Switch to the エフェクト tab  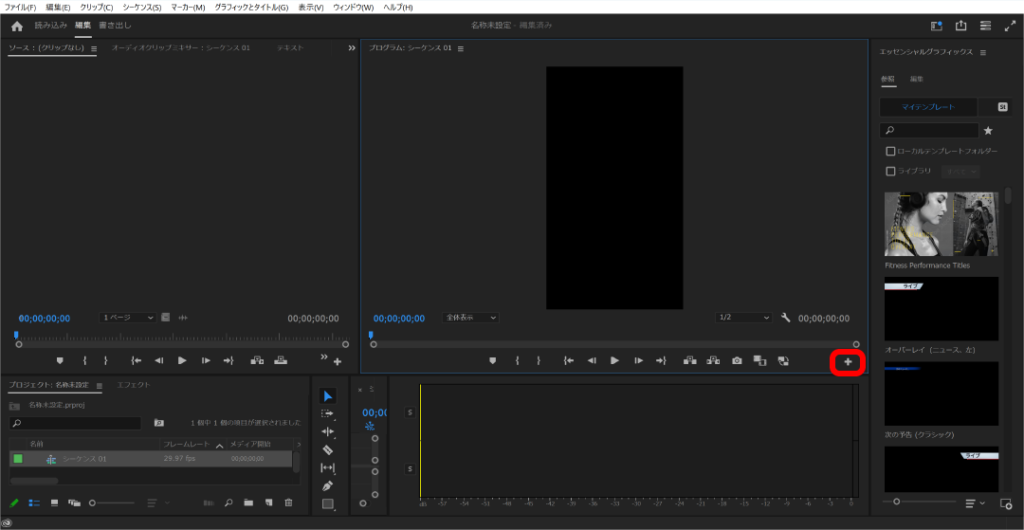pos(133,384)
